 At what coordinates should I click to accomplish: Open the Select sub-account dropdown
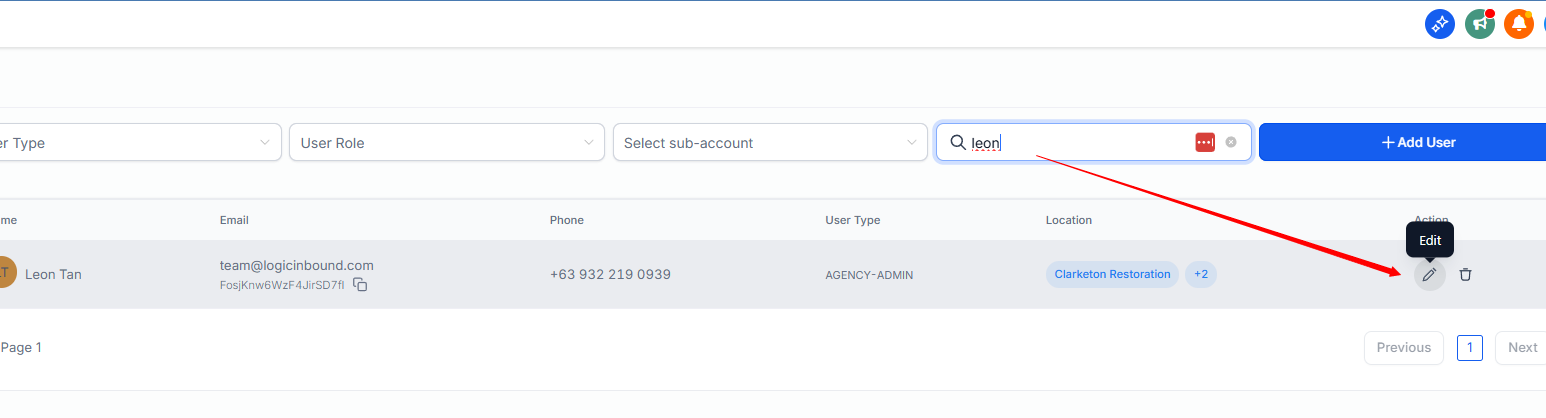[x=770, y=142]
